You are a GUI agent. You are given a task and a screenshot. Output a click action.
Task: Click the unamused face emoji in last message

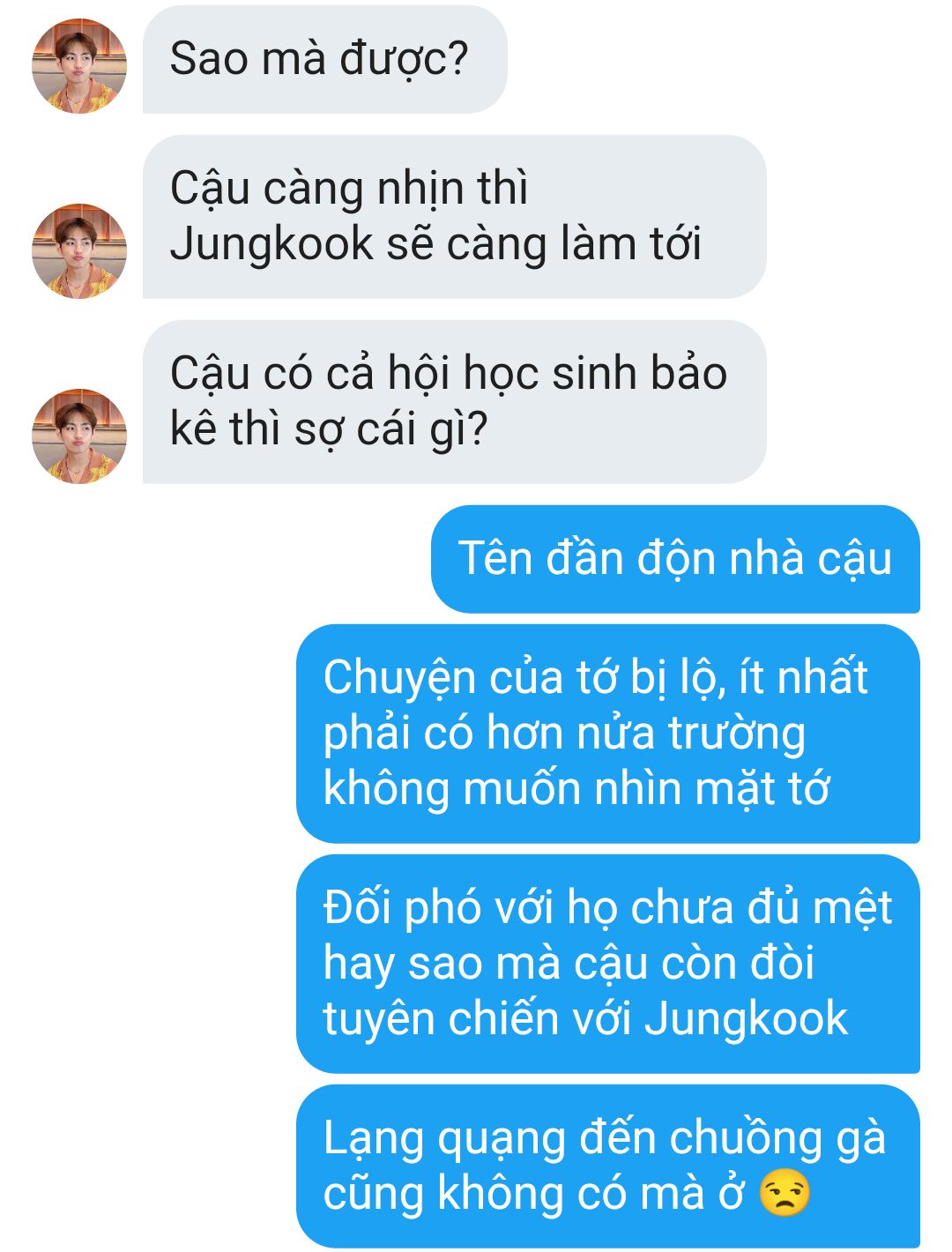[x=785, y=1194]
